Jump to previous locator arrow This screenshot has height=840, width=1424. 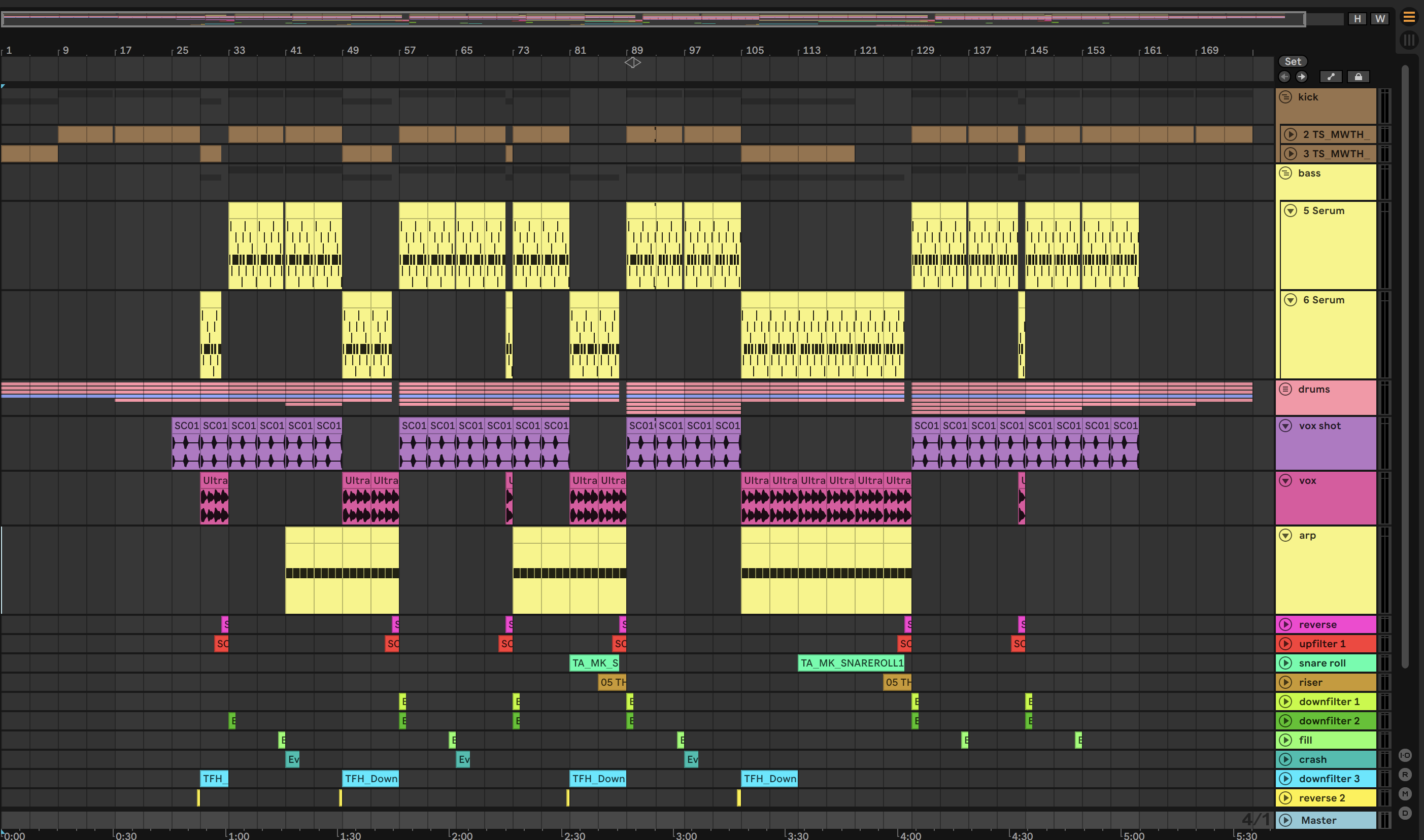[1284, 77]
